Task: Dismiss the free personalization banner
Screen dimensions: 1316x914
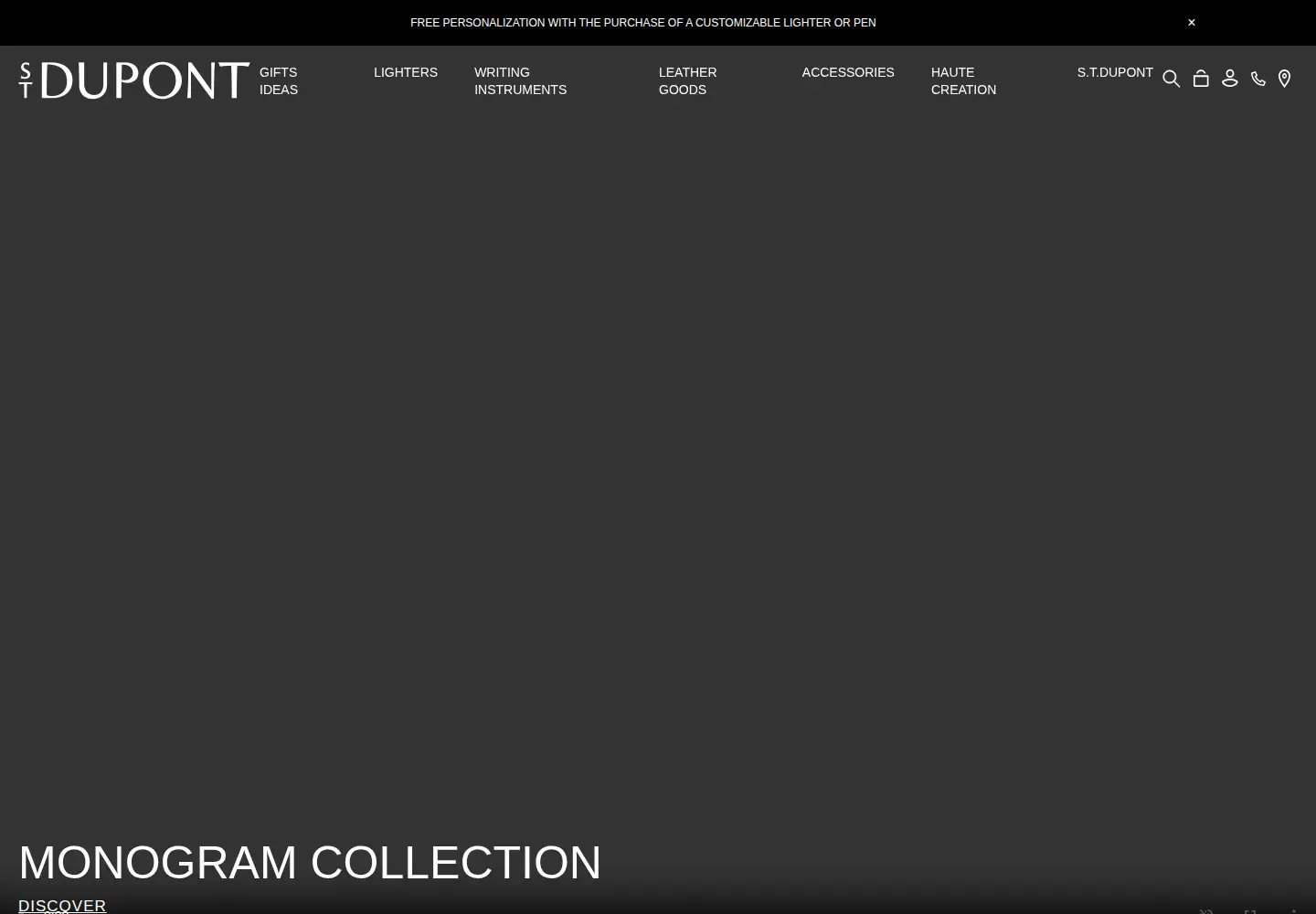Action: [x=1192, y=23]
